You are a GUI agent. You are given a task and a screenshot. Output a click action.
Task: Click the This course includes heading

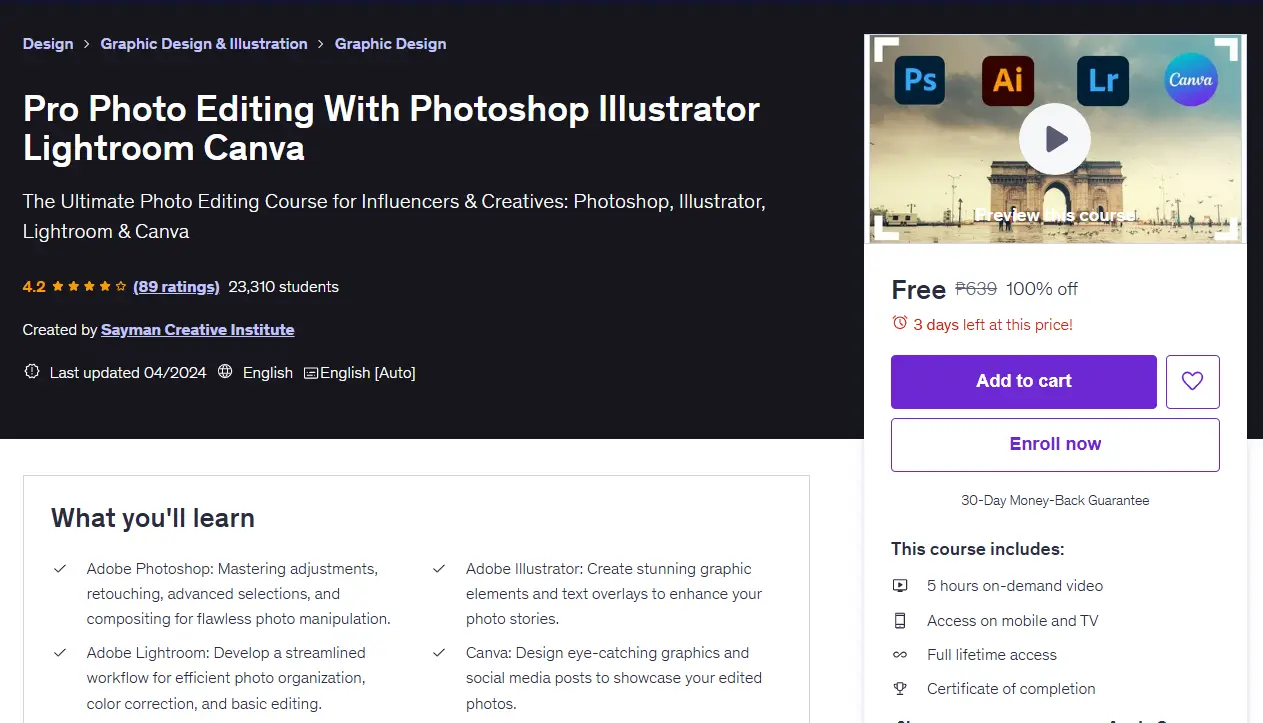pos(978,549)
